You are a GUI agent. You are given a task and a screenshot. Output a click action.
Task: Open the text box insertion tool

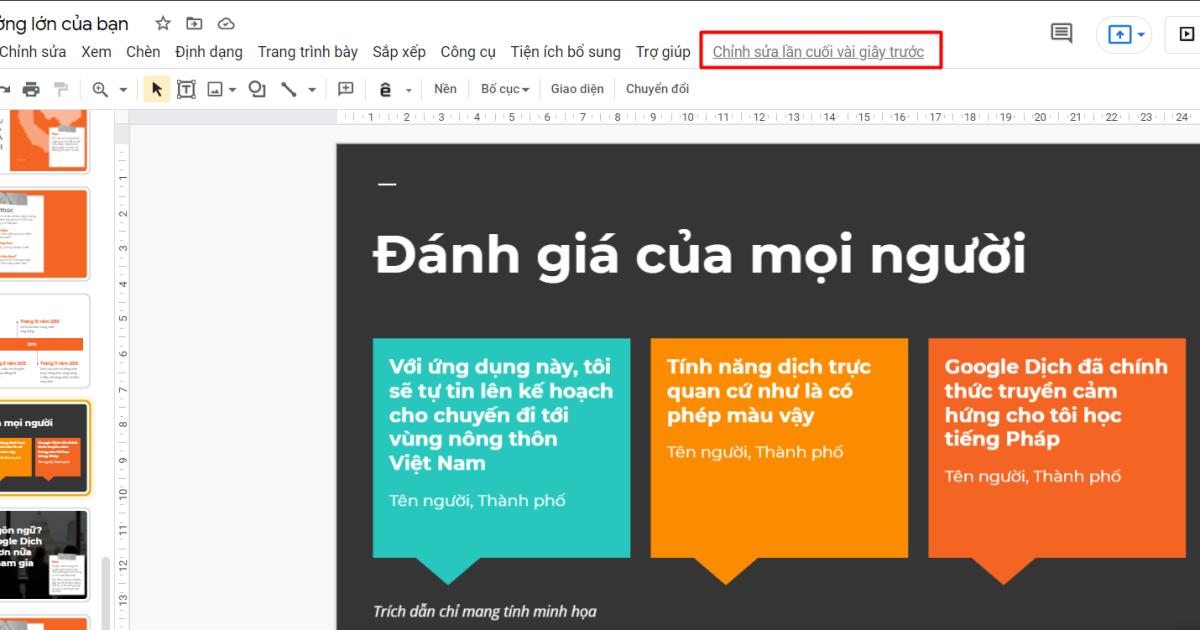[x=186, y=88]
